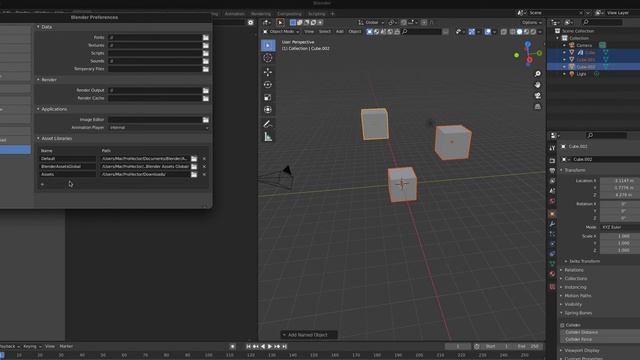Toggle X-ray display in viewport header
This screenshot has width=640, height=360.
[504, 32]
